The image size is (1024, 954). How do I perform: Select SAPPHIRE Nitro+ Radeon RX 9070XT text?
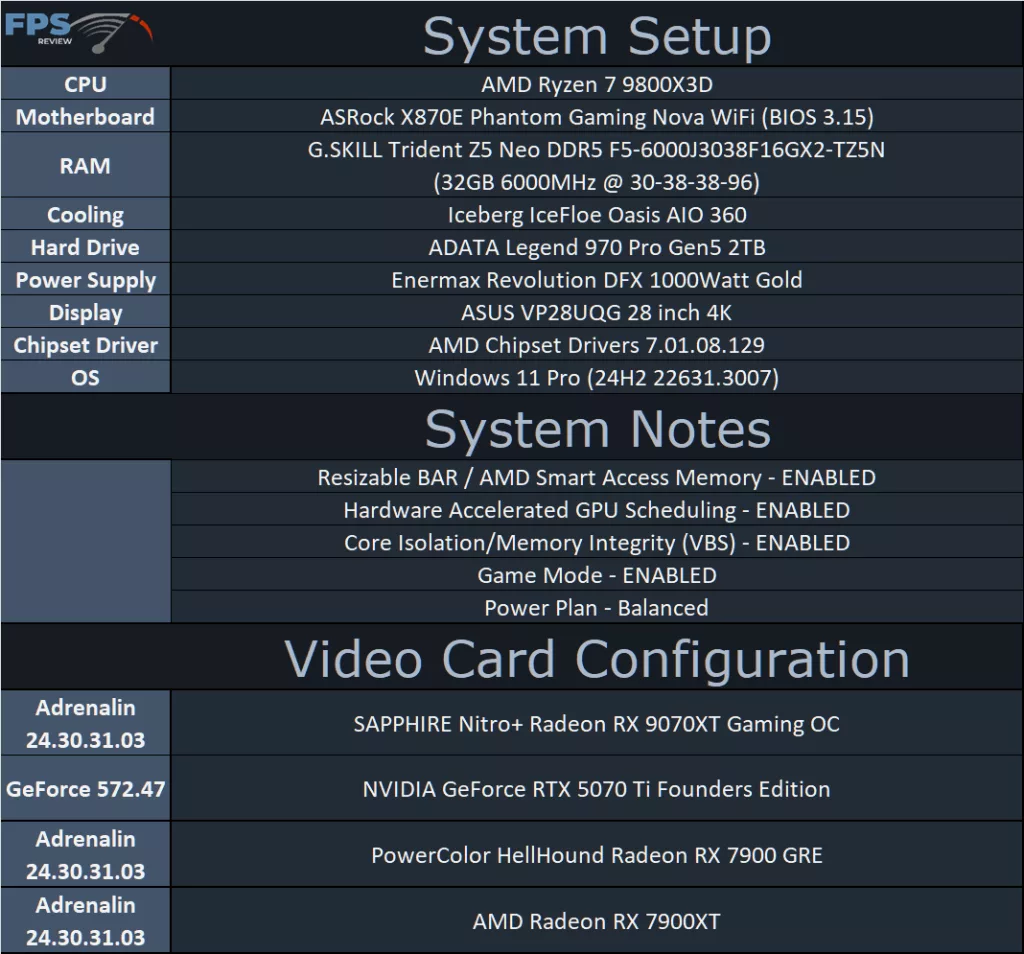(x=597, y=723)
